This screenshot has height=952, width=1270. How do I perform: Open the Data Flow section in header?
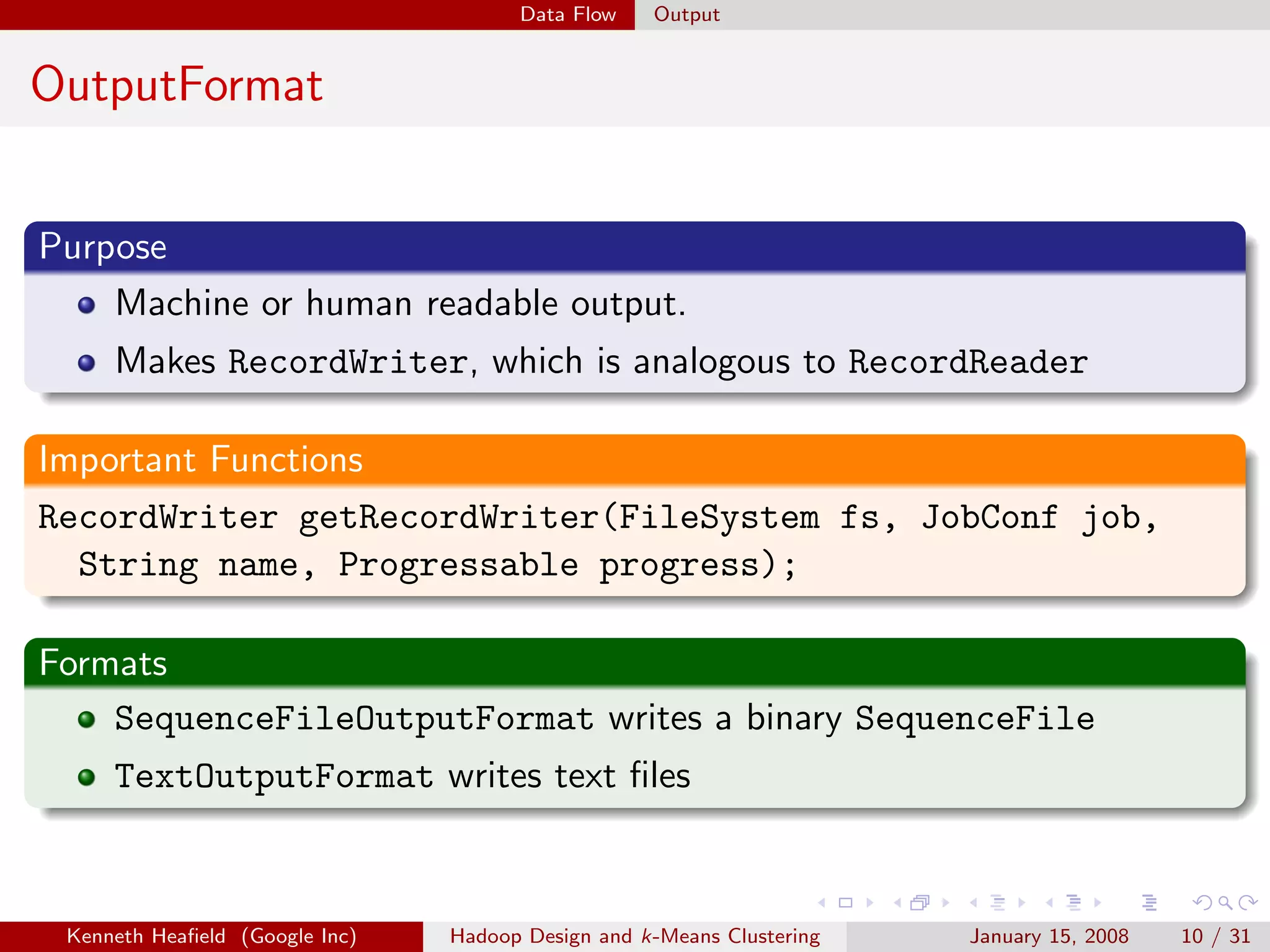tap(568, 14)
